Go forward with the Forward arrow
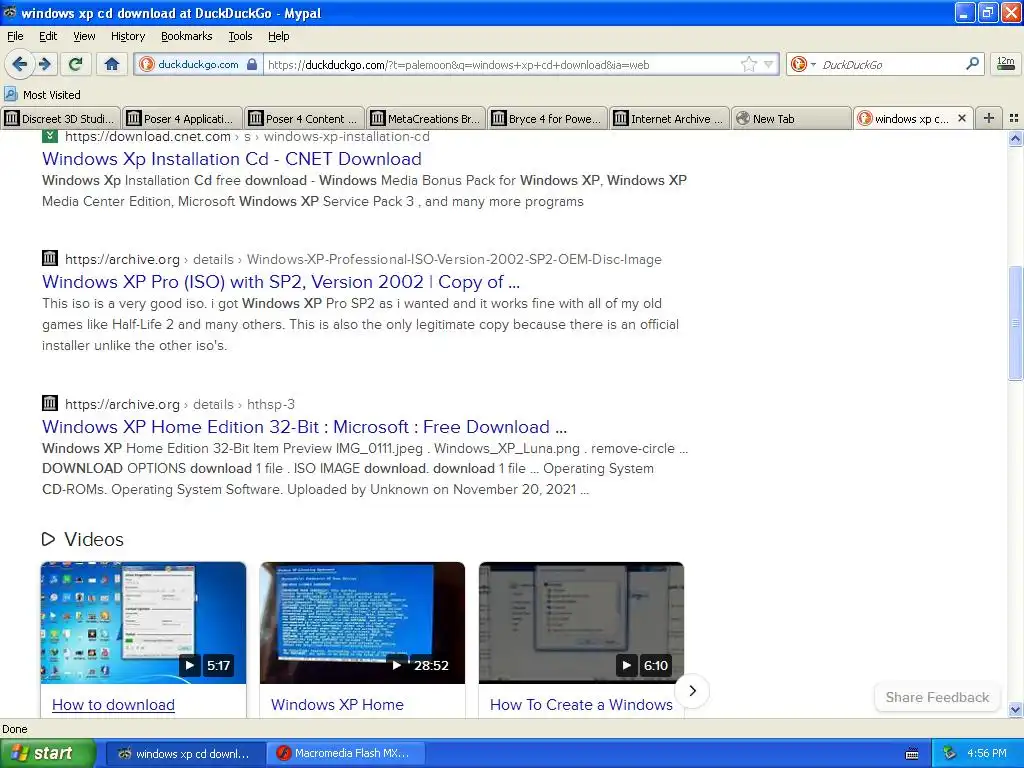The width and height of the screenshot is (1024, 768). [x=45, y=64]
